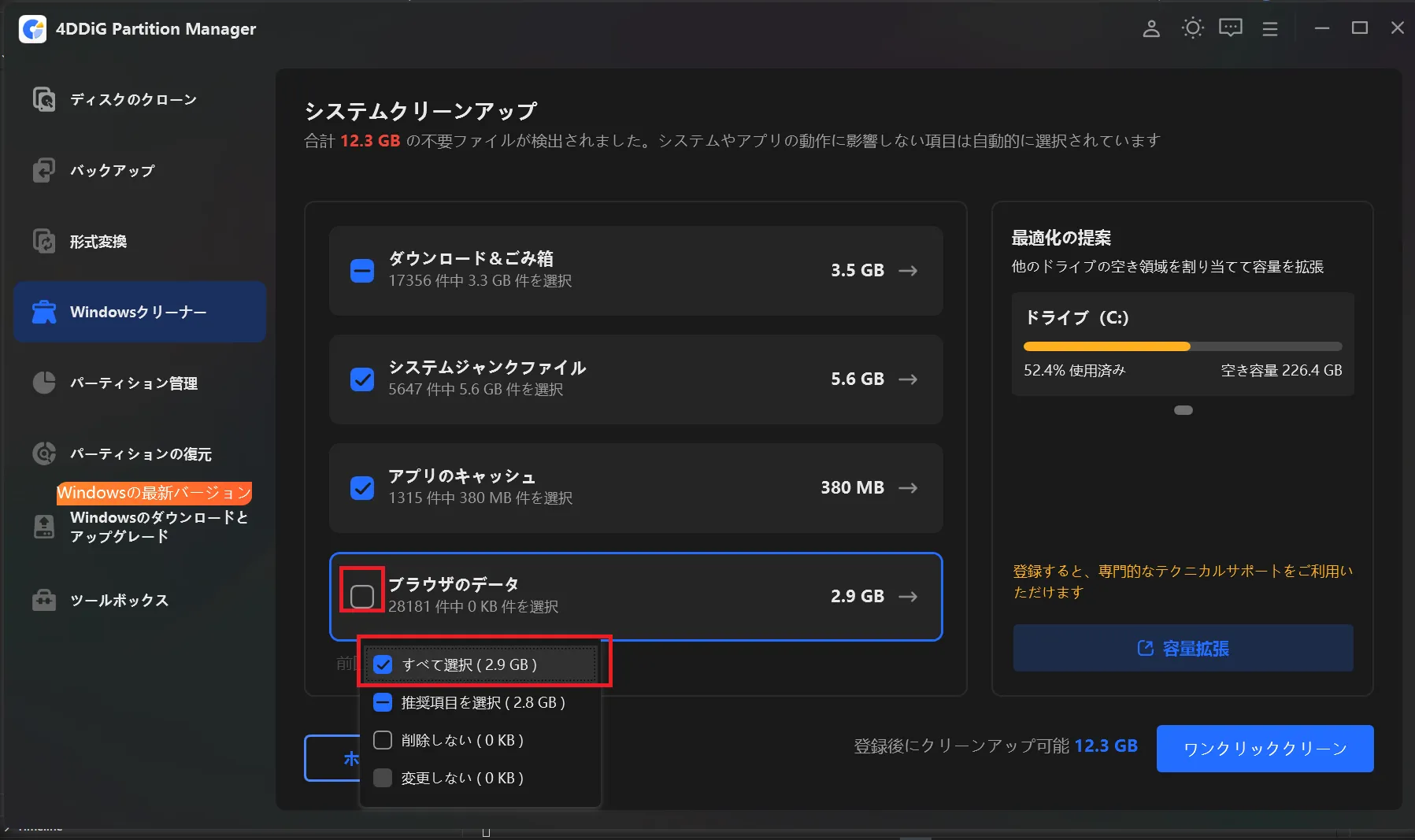Viewport: 1415px width, 840px height.
Task: Click the Windowsクリーナー broom icon
Action: tap(44, 312)
